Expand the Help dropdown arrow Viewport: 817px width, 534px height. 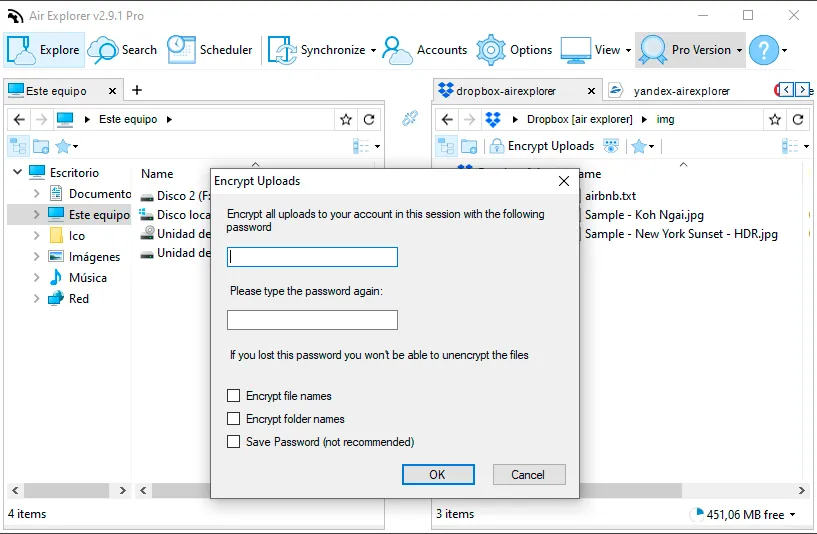[784, 51]
